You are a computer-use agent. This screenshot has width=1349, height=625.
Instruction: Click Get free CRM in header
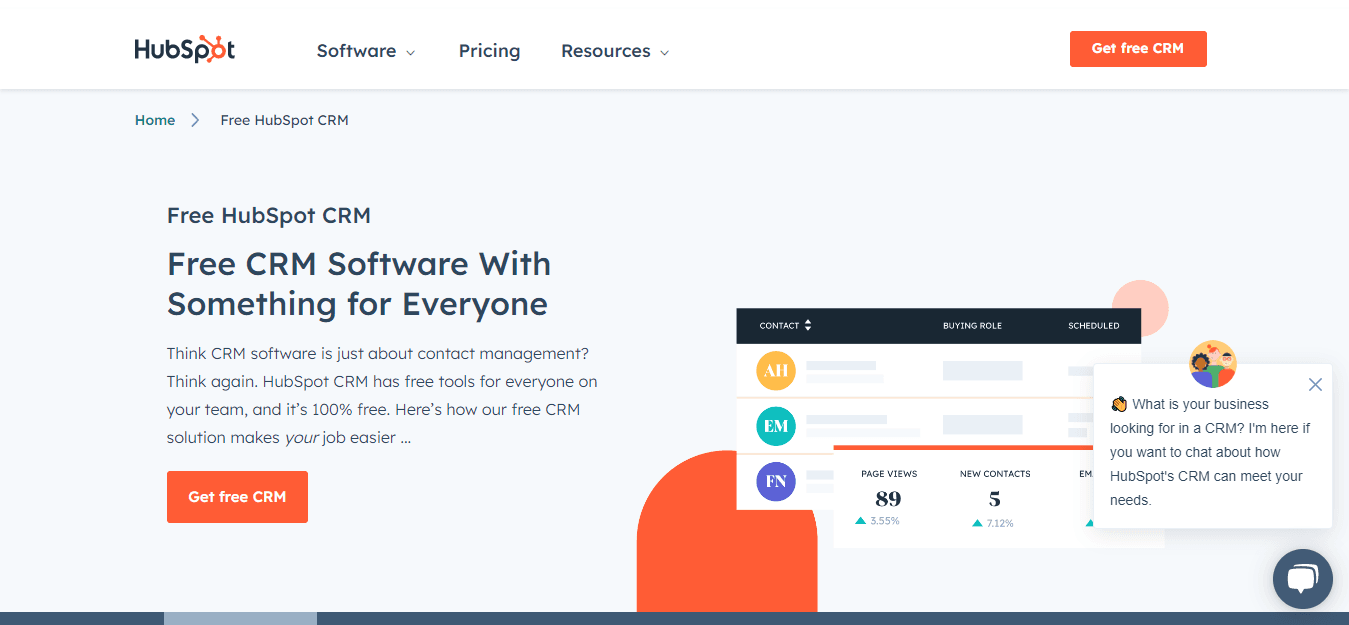point(1138,49)
